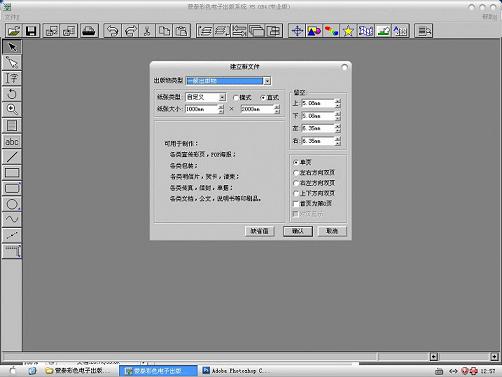Open the 纸张类型 dropdown arrow
The height and width of the screenshot is (377, 502).
point(222,97)
